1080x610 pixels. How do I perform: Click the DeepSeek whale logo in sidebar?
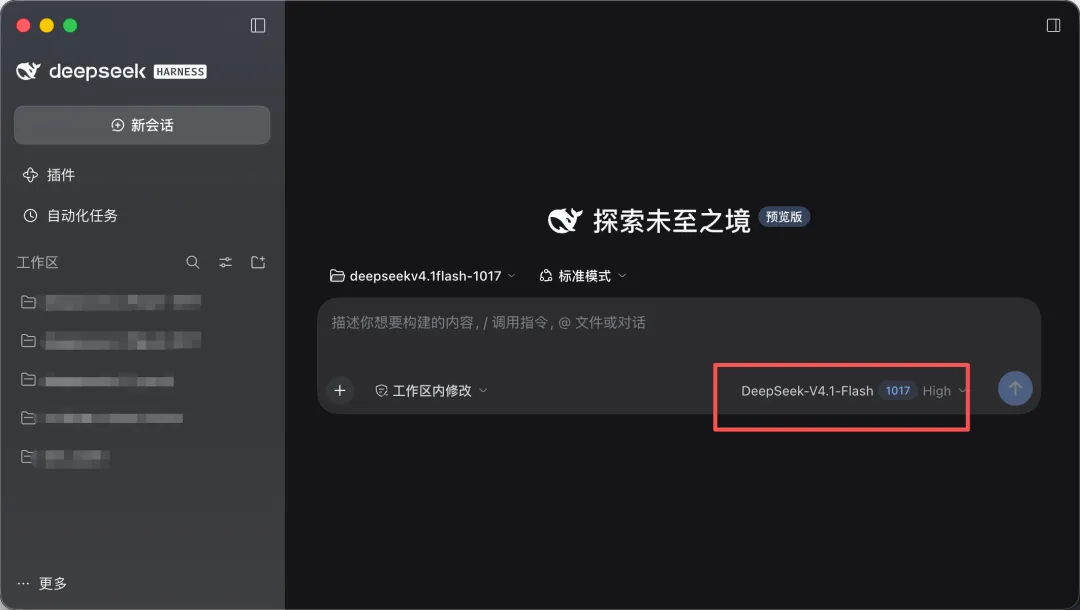coord(28,71)
